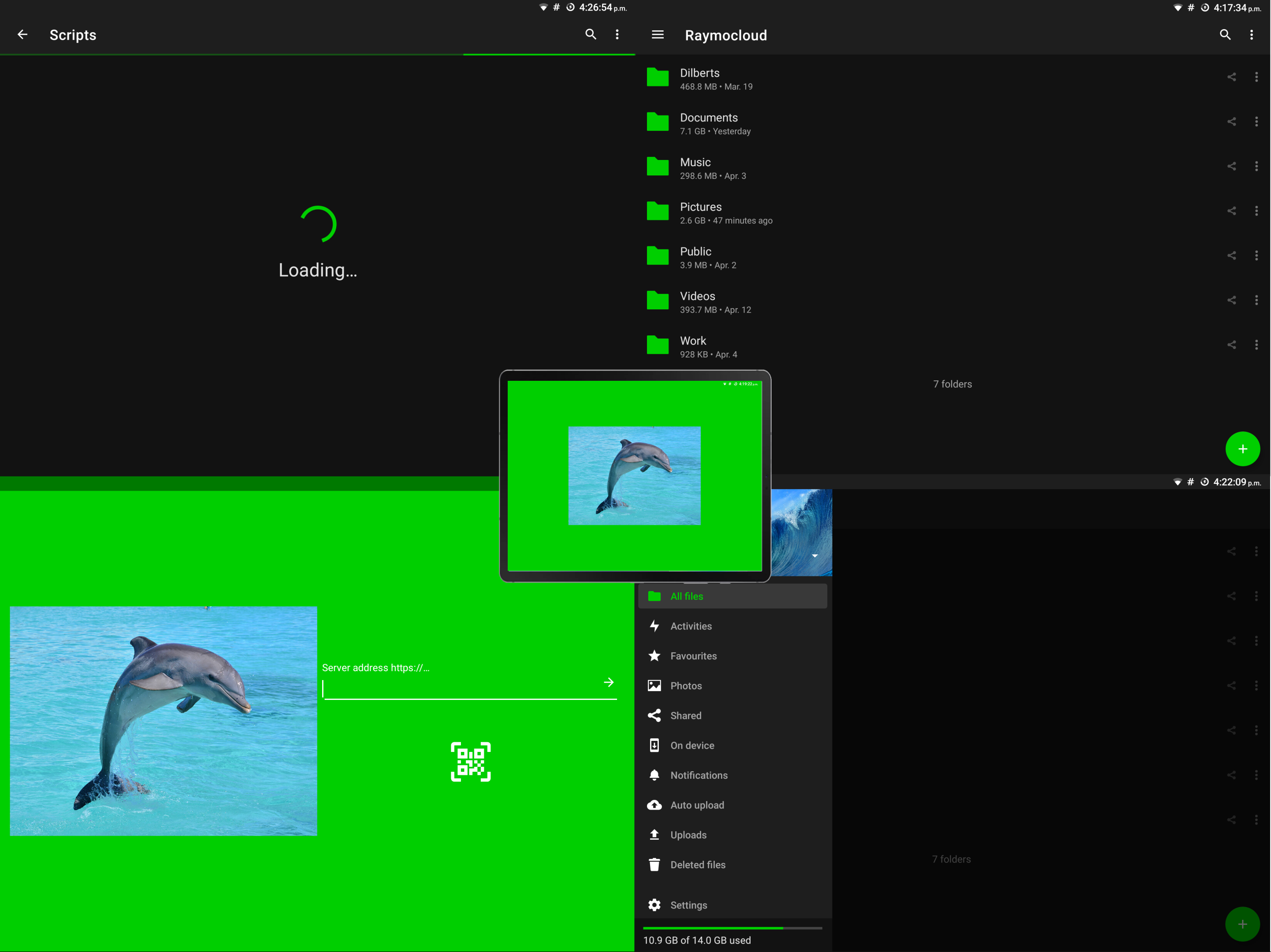Open Settings in the drawer
The height and width of the screenshot is (952, 1271).
pyautogui.click(x=688, y=905)
